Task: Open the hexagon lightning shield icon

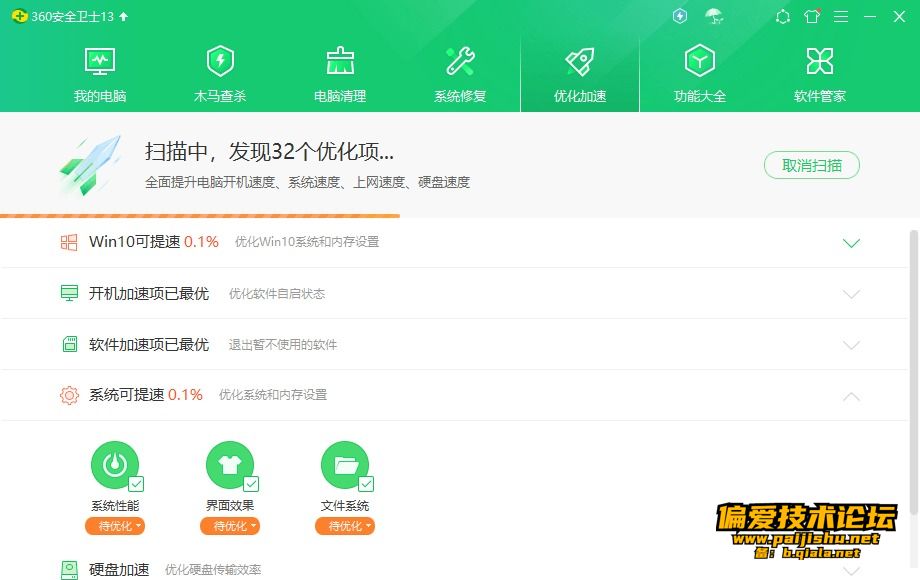Action: 679,16
